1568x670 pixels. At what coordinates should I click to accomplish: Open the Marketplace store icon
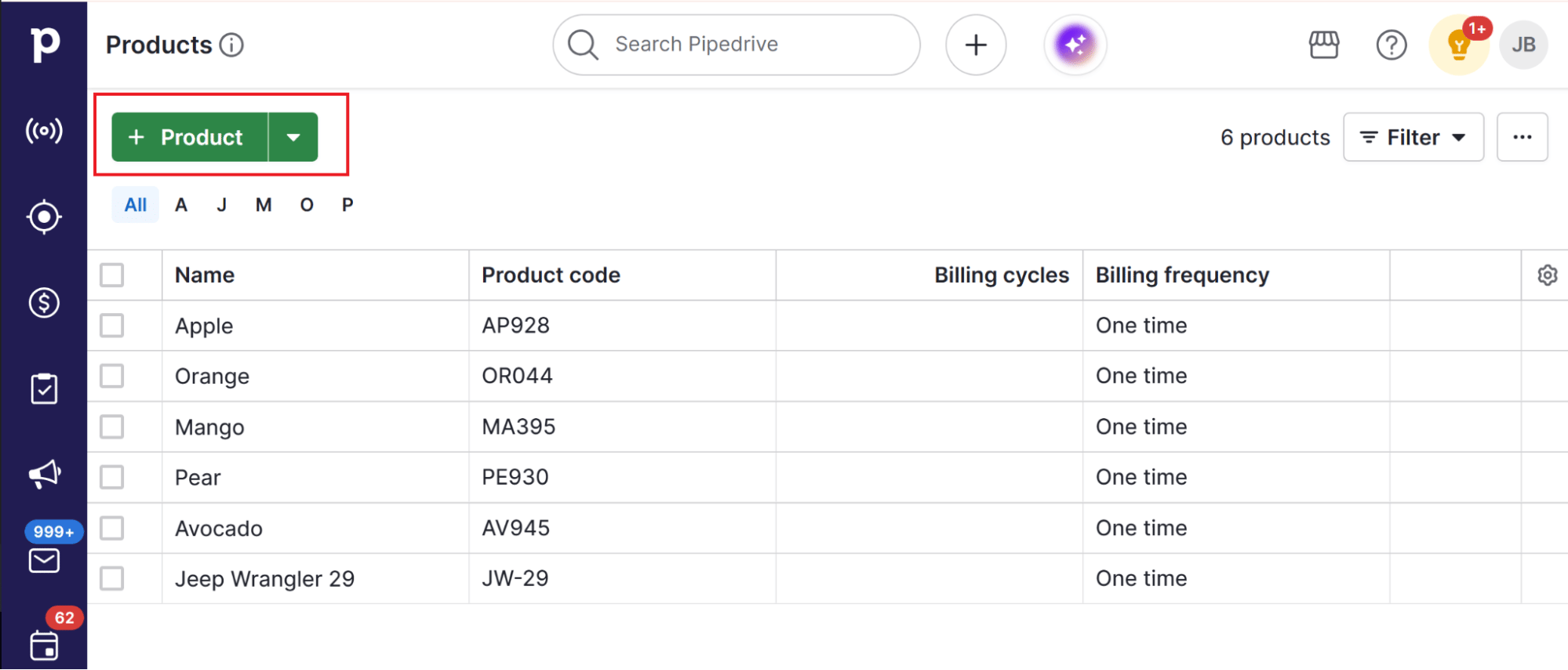[1323, 45]
